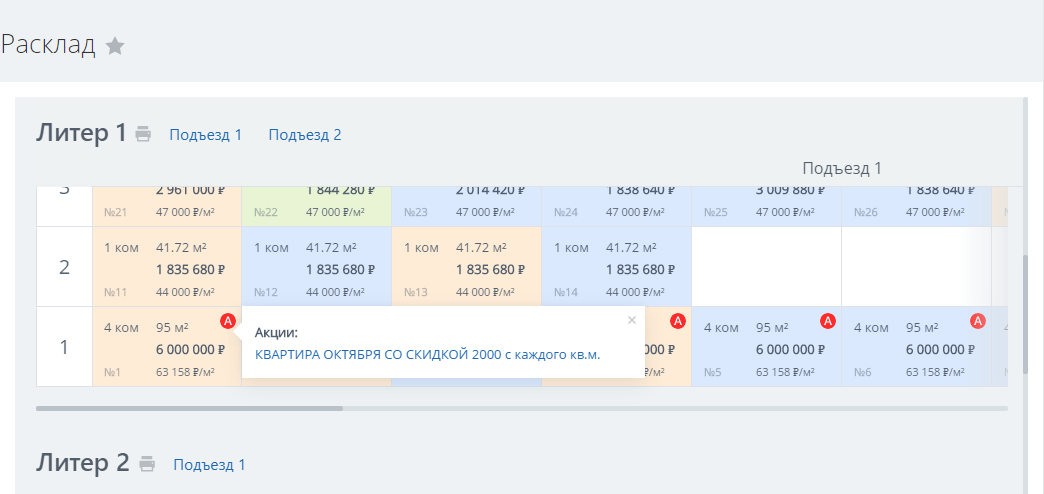Click the favorite star next to Расклад
Image resolution: width=1044 pixels, height=494 pixels.
[115, 46]
